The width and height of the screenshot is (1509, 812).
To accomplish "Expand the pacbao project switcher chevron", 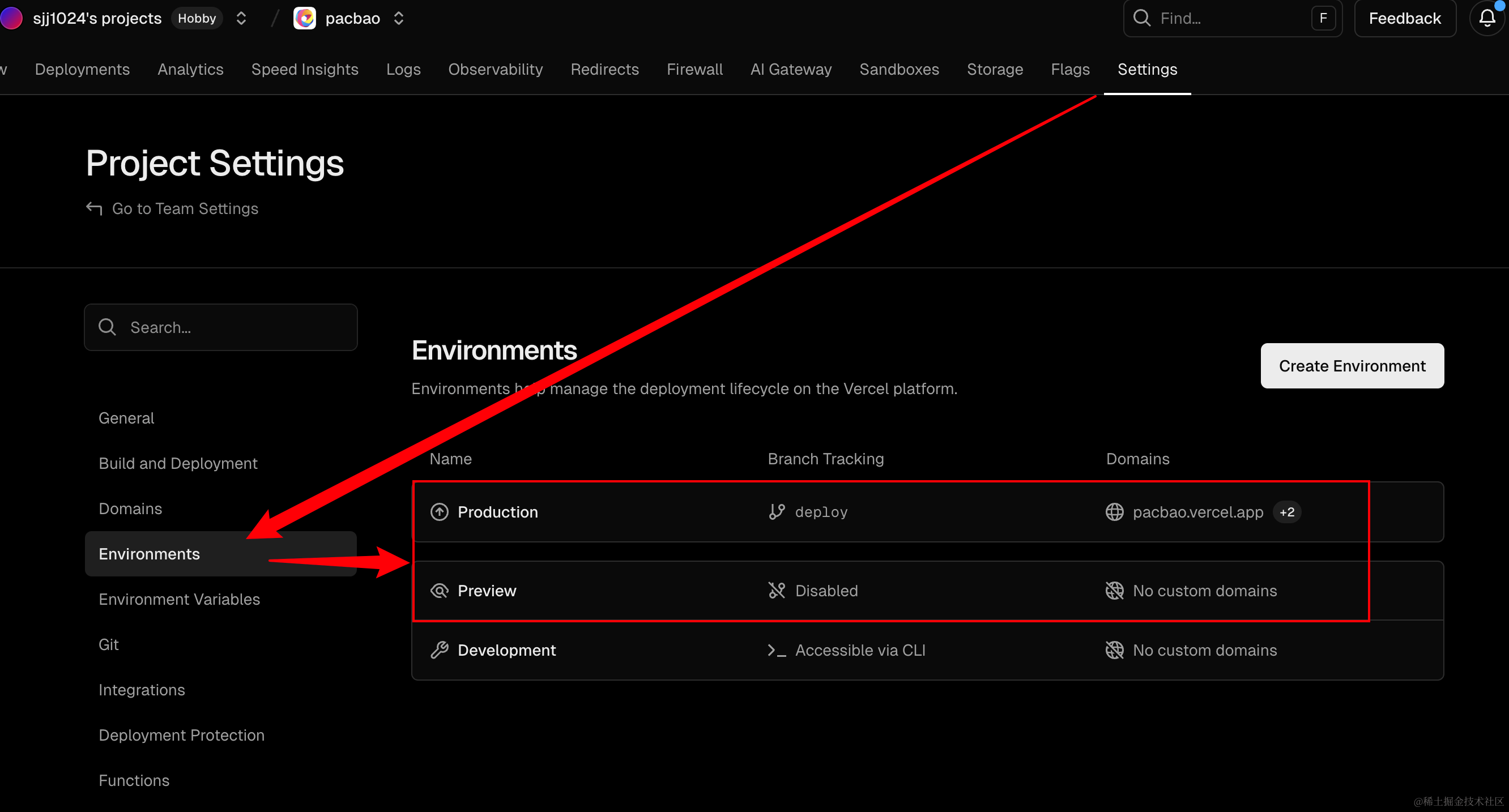I will coord(399,18).
